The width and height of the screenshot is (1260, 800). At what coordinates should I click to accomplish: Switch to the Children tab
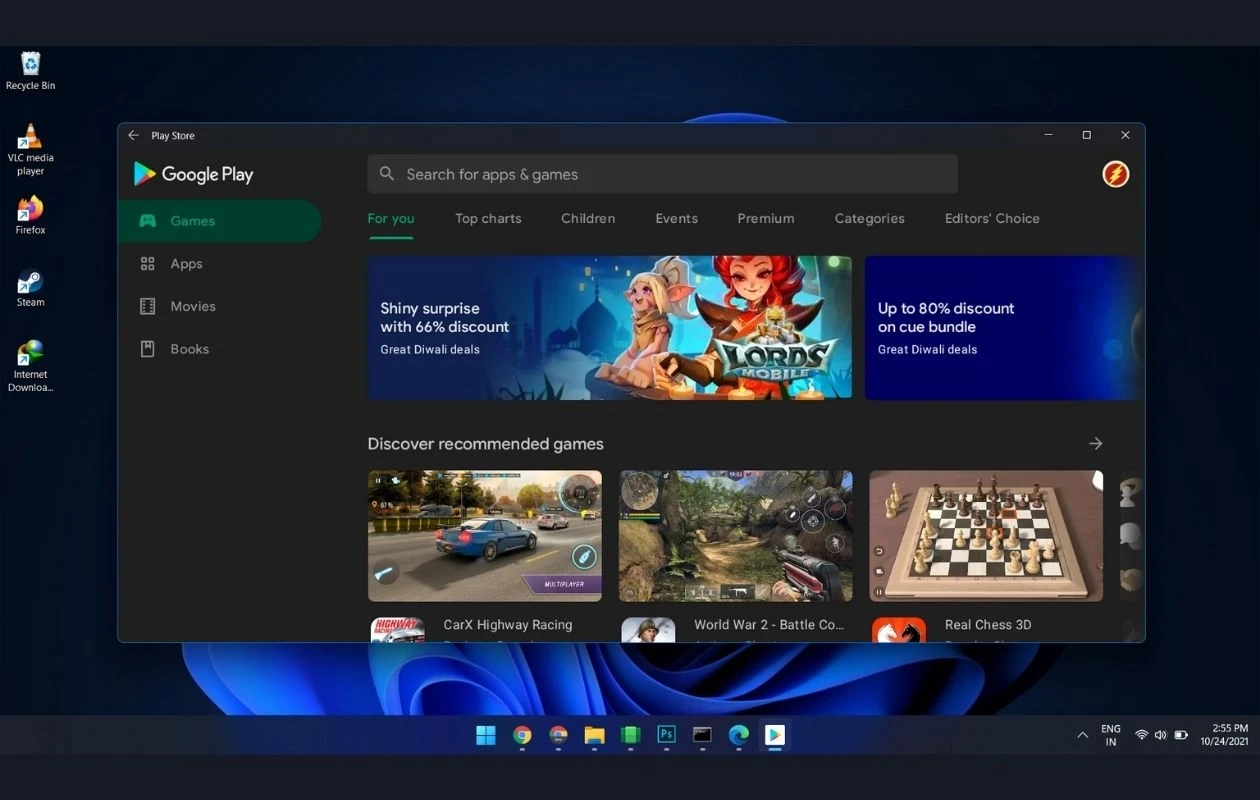[x=588, y=218]
